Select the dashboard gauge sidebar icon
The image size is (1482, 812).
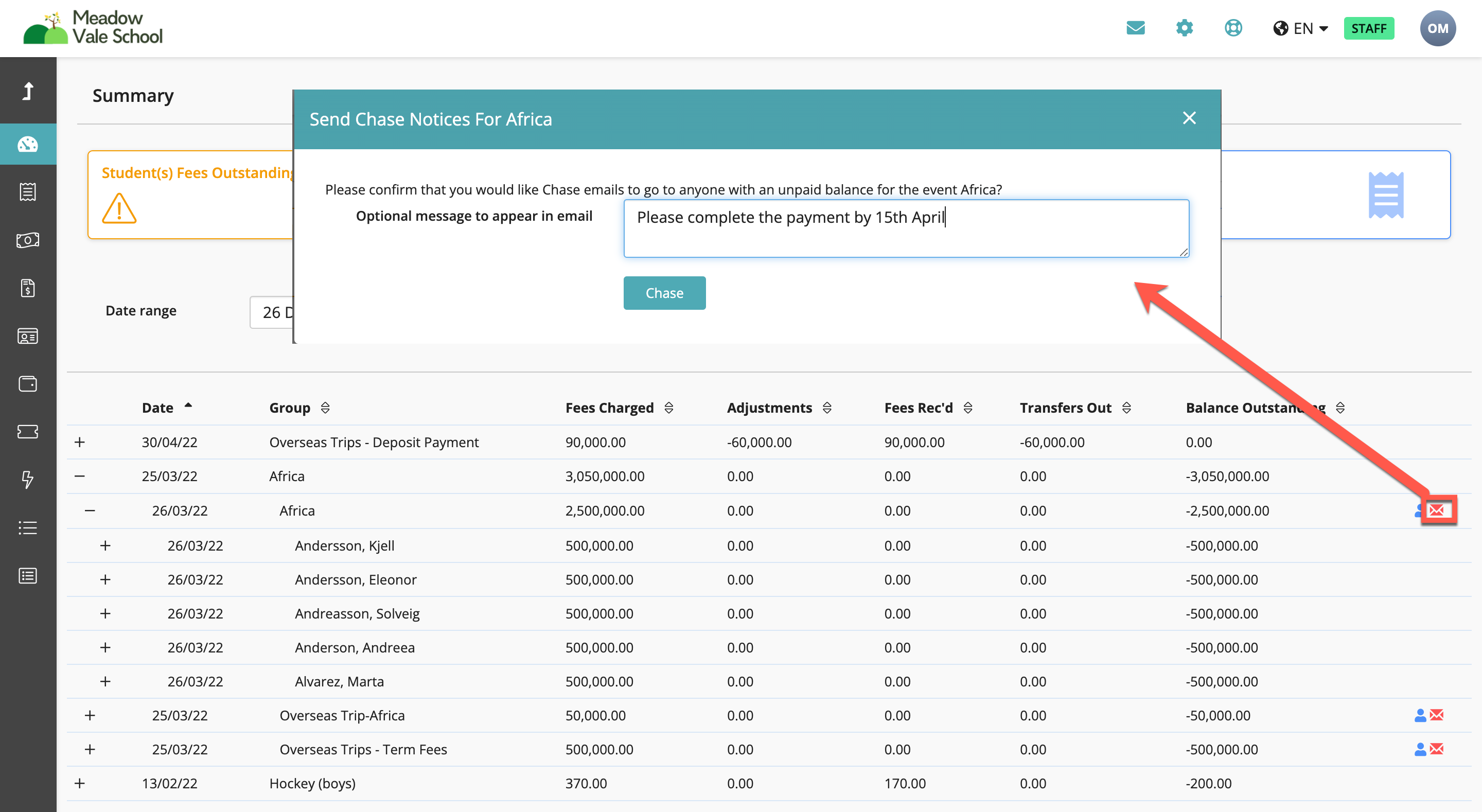pyautogui.click(x=28, y=144)
